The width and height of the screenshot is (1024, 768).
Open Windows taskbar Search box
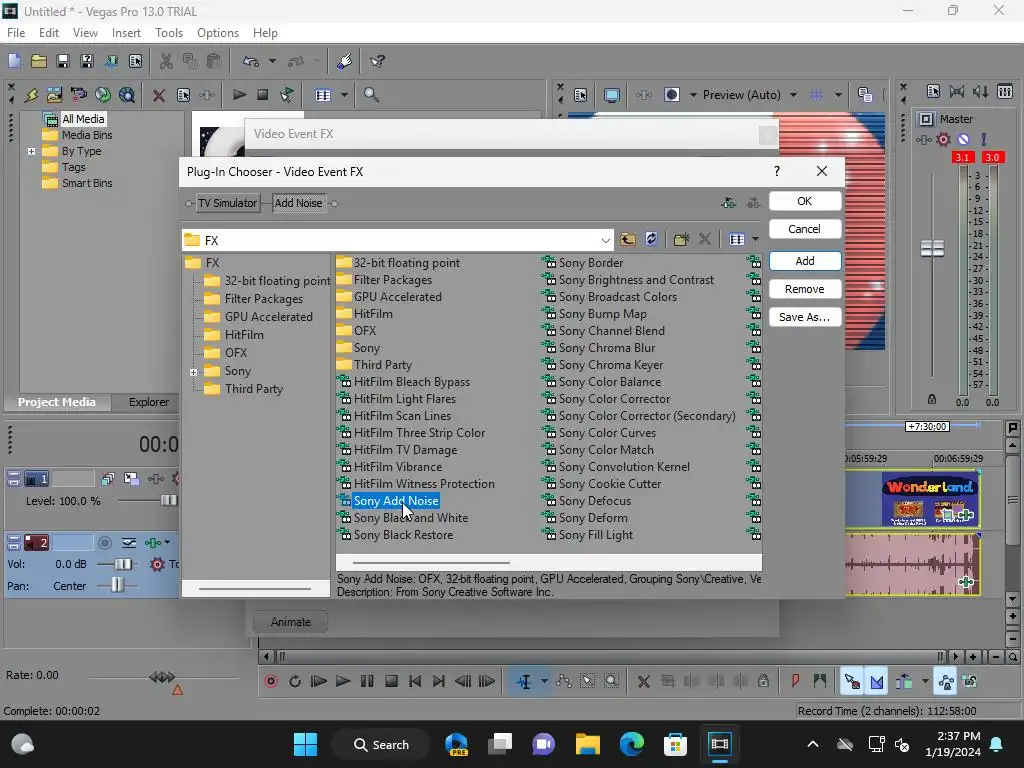click(381, 745)
